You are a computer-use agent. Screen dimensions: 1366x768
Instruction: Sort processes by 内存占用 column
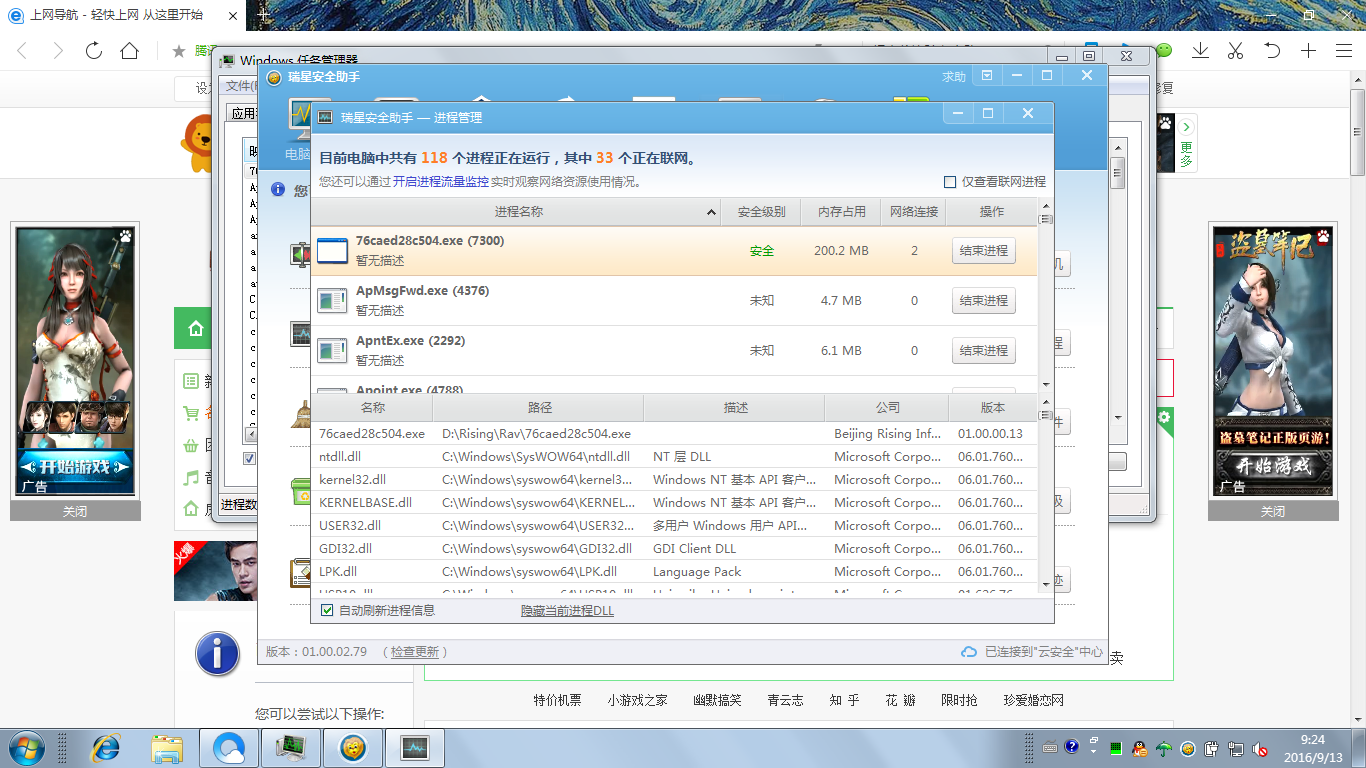click(x=842, y=212)
